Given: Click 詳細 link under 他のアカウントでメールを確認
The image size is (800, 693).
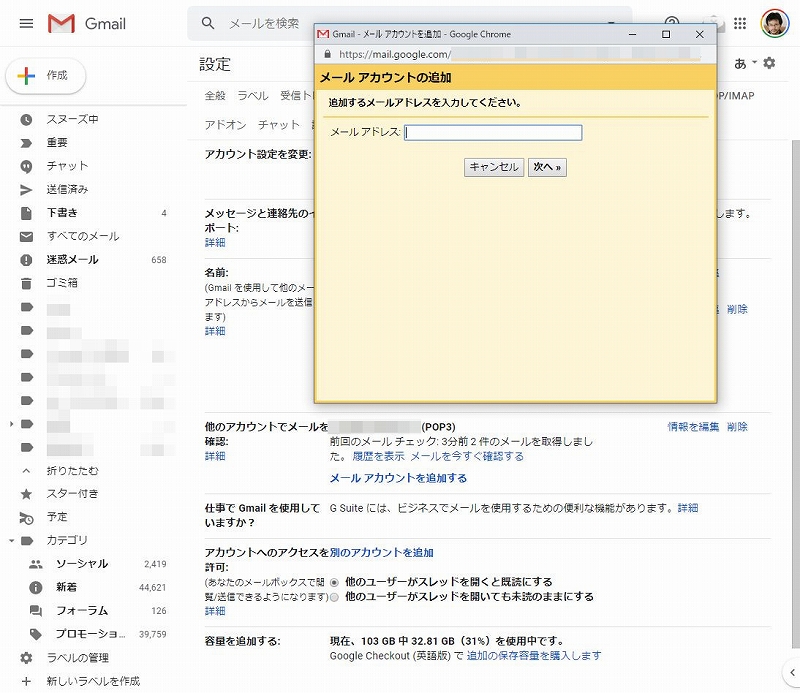Looking at the screenshot, I should click(215, 456).
